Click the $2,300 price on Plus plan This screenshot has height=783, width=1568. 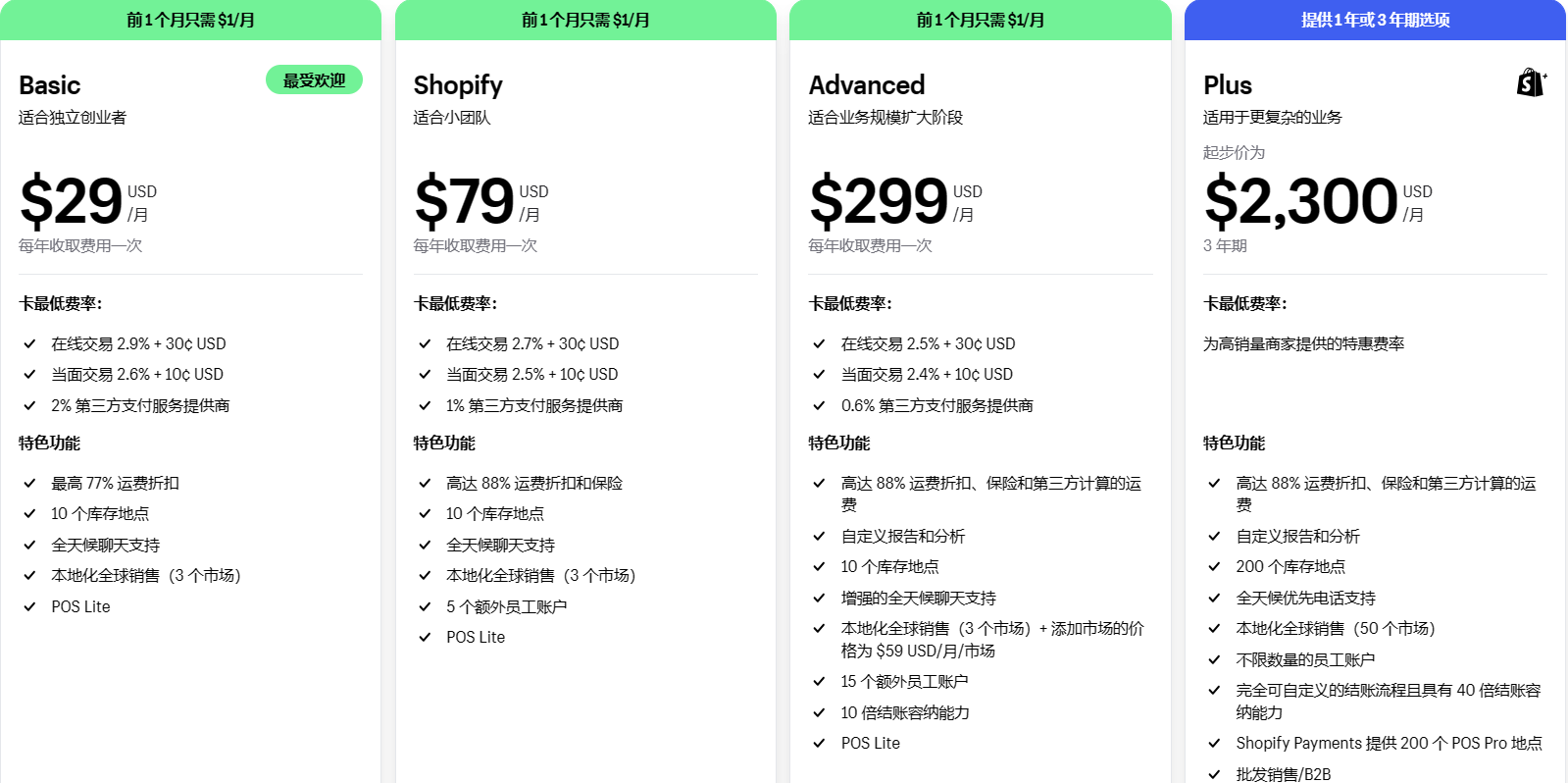click(1300, 201)
